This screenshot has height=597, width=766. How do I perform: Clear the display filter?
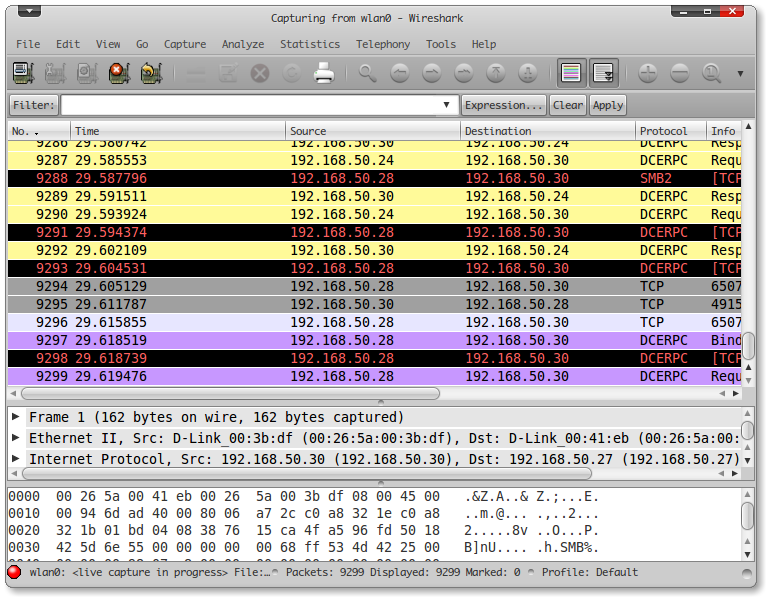568,105
